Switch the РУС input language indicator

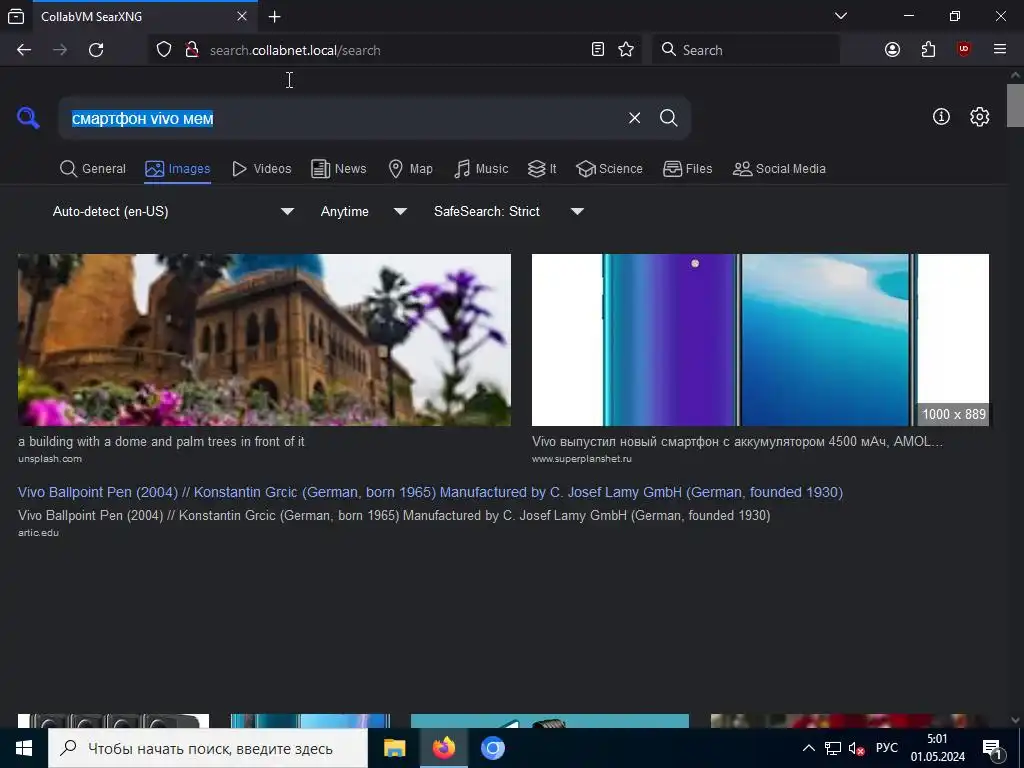(x=886, y=748)
